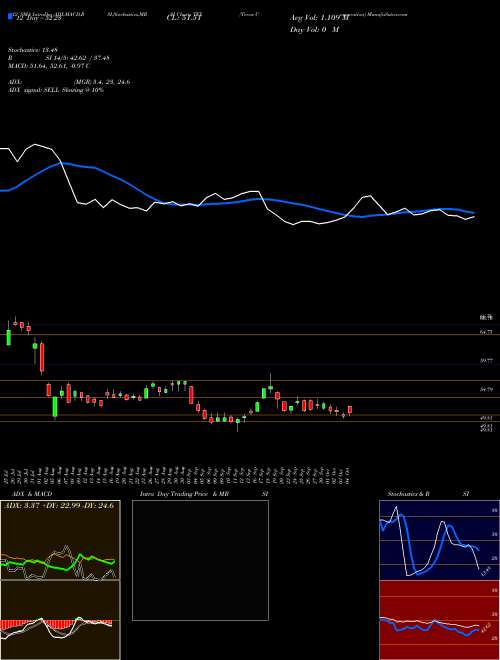Screen dimensions: 500x660
Task: Click the last red candlestick on the chart
Action: [350, 410]
